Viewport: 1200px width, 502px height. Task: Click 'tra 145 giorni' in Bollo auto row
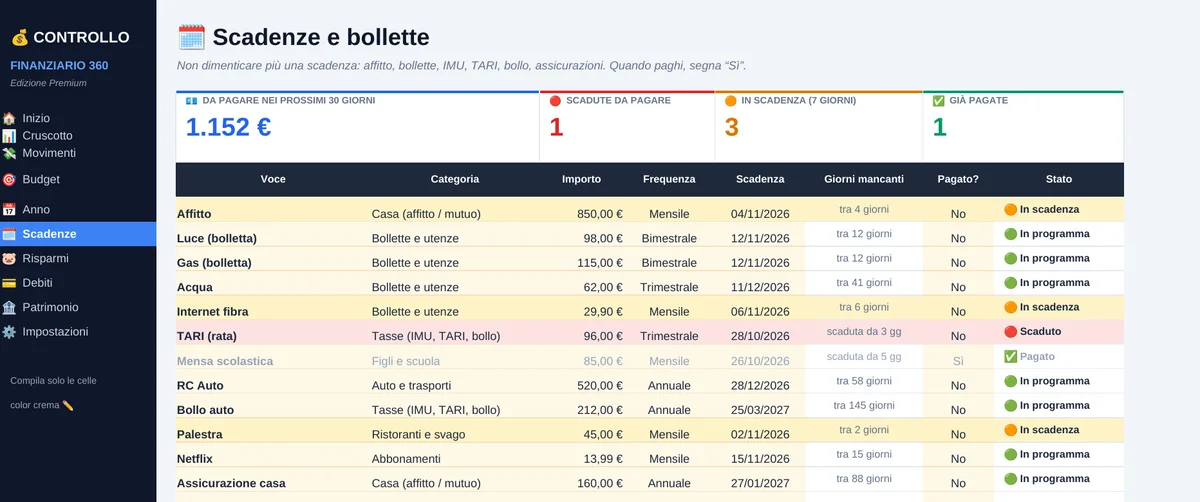point(864,405)
